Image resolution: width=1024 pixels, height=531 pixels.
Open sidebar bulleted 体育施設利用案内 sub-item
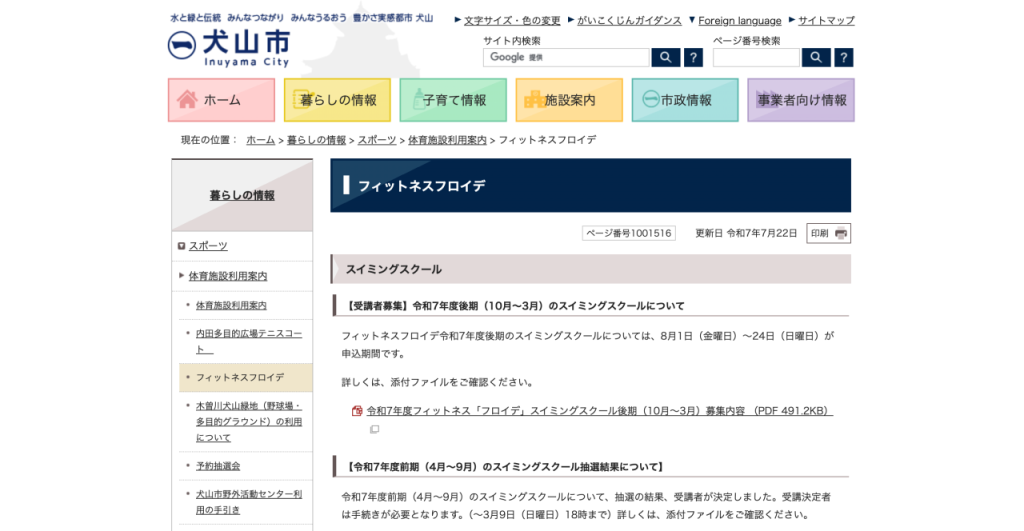tap(231, 305)
